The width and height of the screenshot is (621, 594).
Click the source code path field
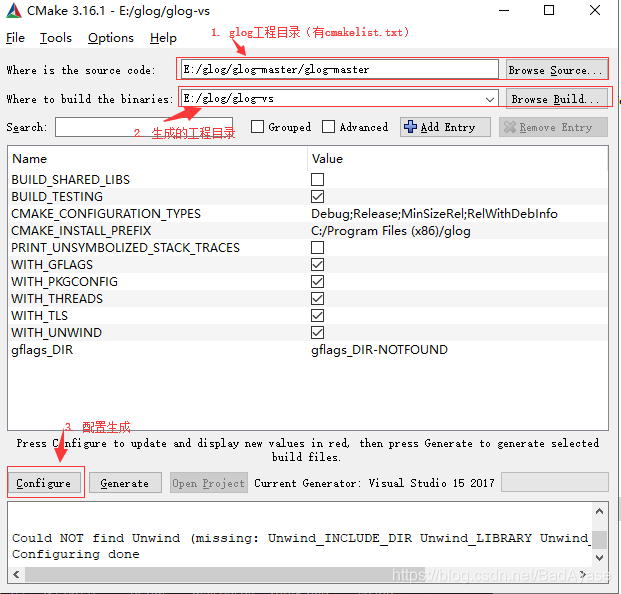tap(339, 70)
